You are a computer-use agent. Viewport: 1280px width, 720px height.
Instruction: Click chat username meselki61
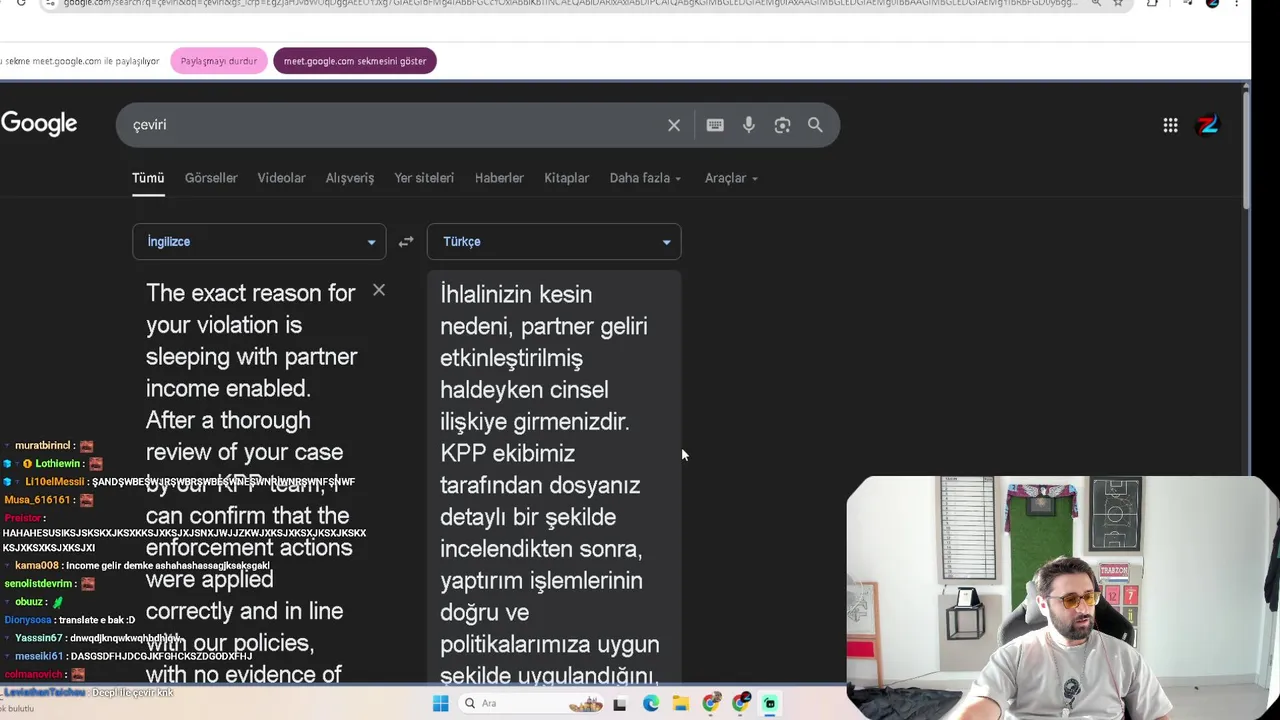pos(38,656)
